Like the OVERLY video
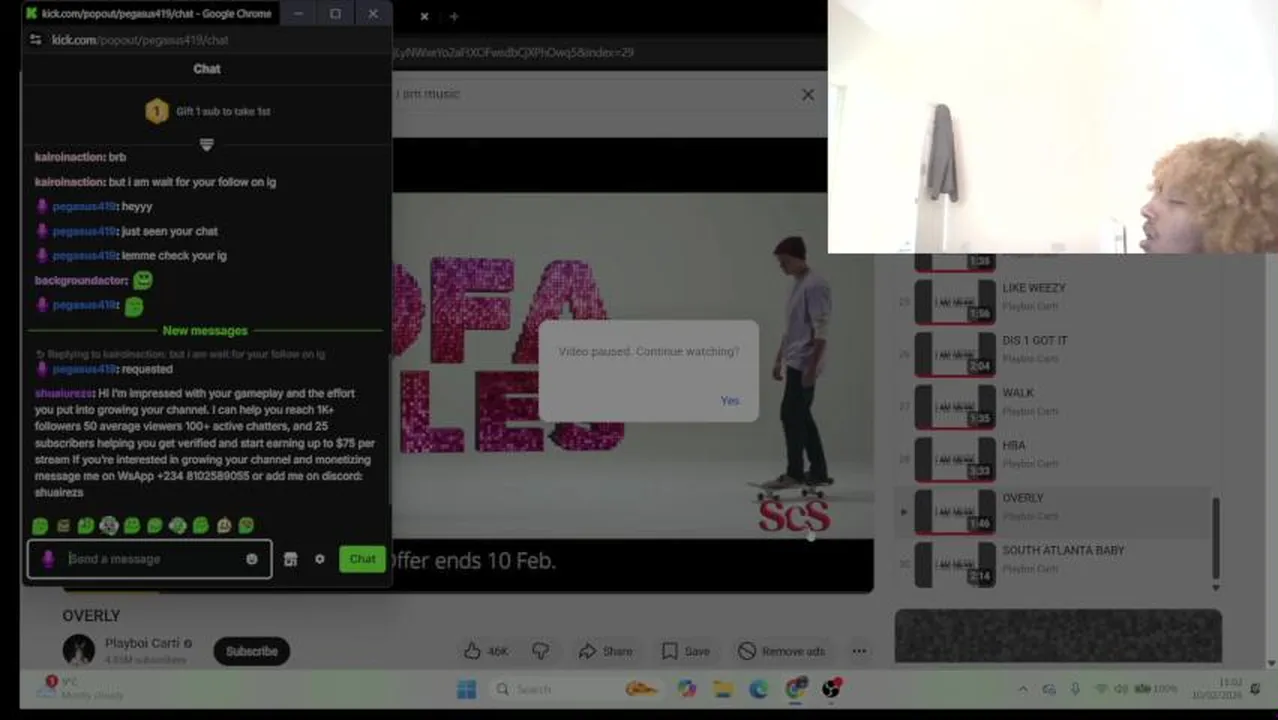Viewport: 1278px width, 720px height. [486, 651]
